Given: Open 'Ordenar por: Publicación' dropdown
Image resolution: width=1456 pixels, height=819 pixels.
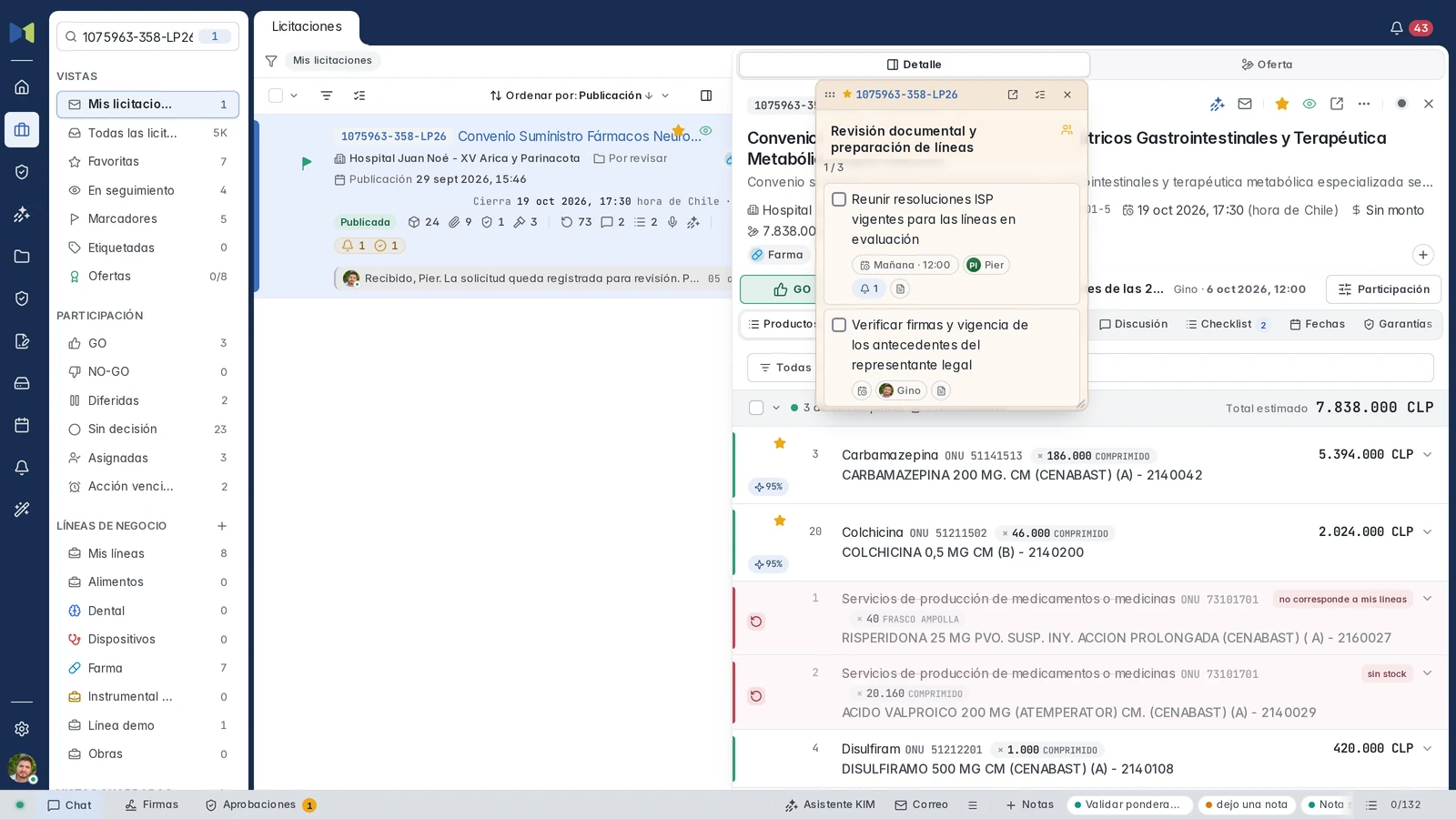Looking at the screenshot, I should [580, 96].
